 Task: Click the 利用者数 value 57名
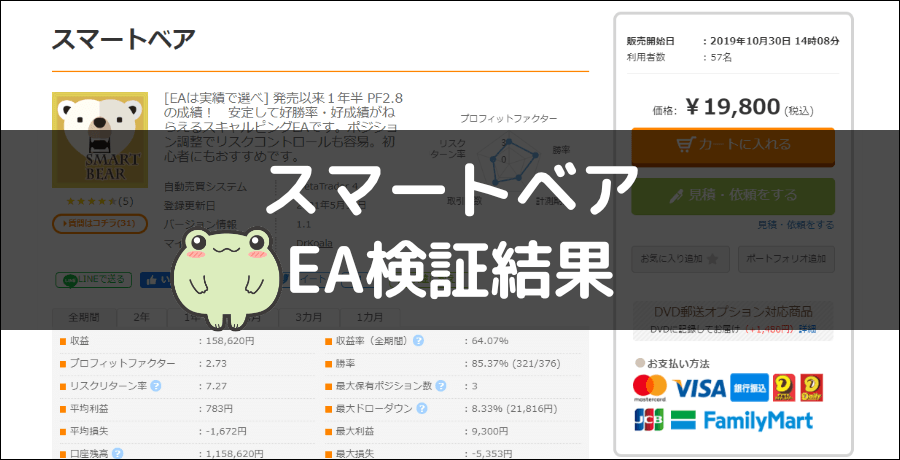point(721,57)
